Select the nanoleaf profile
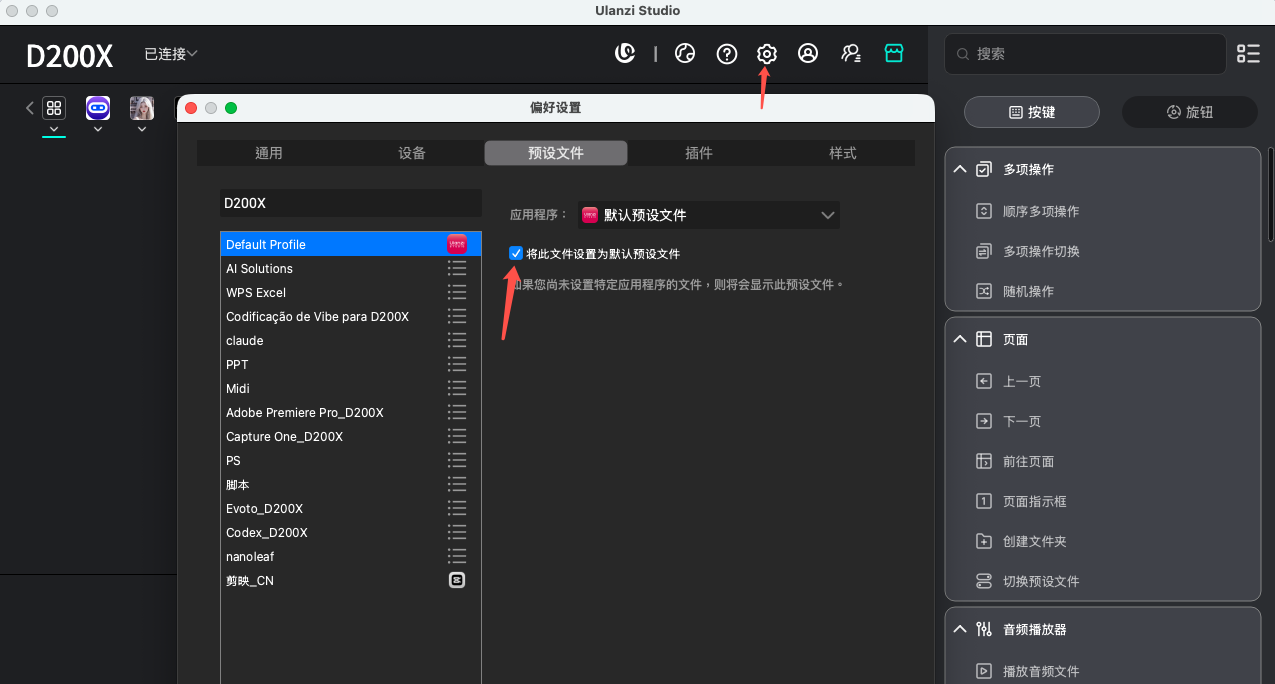 pos(351,556)
